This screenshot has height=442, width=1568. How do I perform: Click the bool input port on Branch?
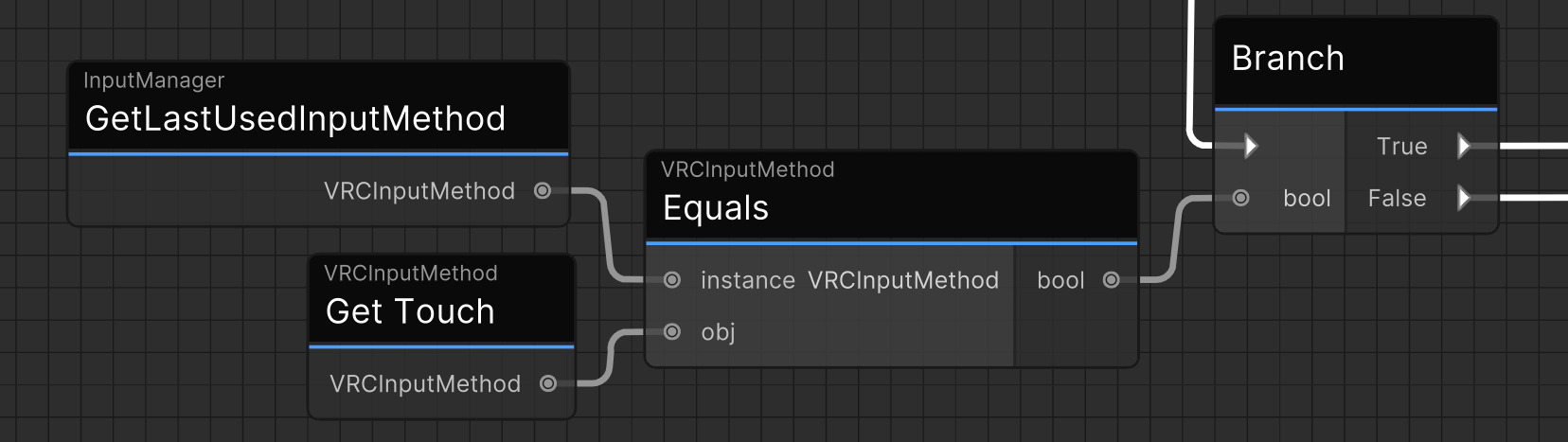(x=1240, y=198)
